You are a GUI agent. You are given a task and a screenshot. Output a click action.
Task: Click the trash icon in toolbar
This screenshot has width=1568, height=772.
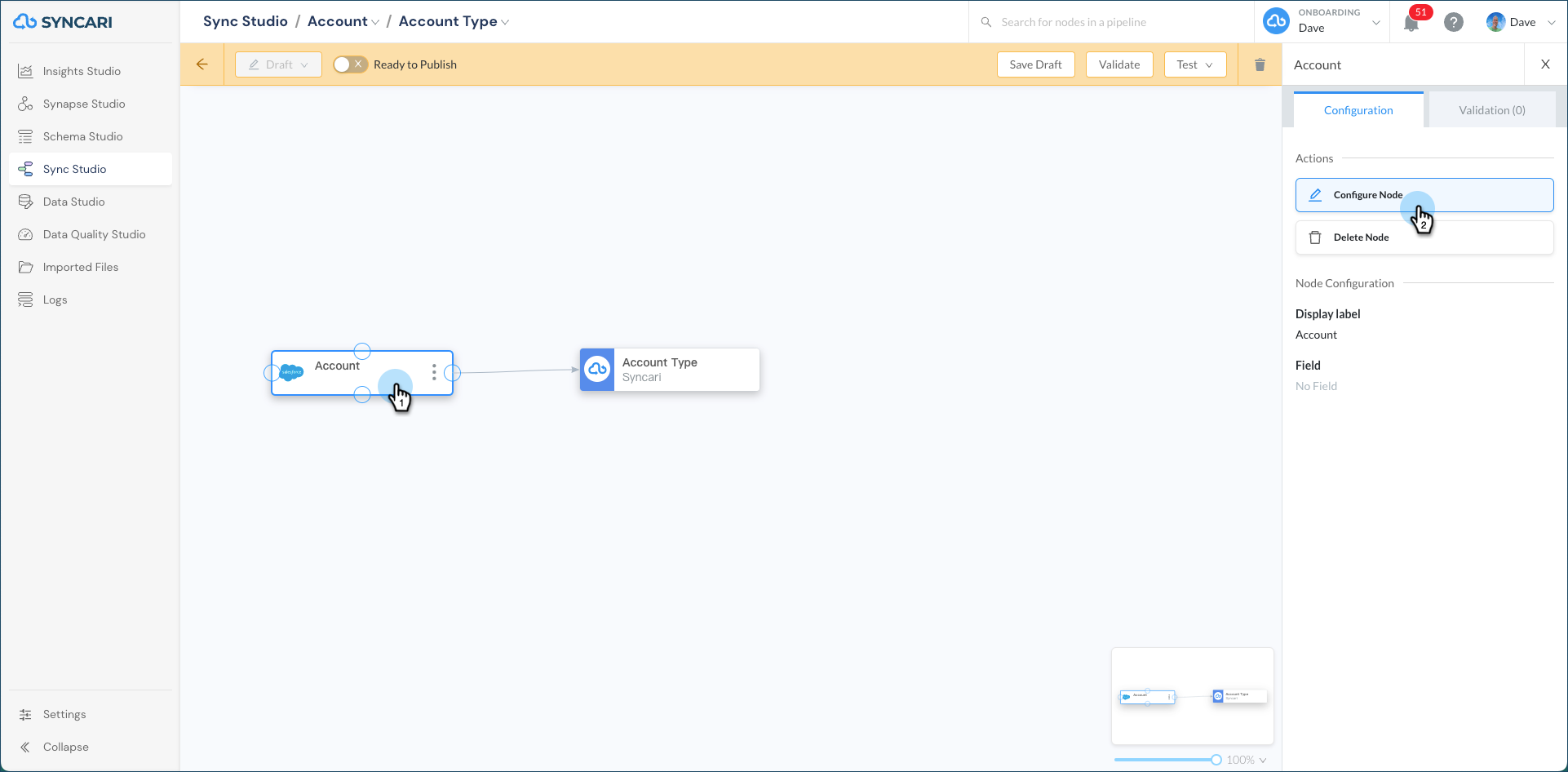pos(1260,64)
